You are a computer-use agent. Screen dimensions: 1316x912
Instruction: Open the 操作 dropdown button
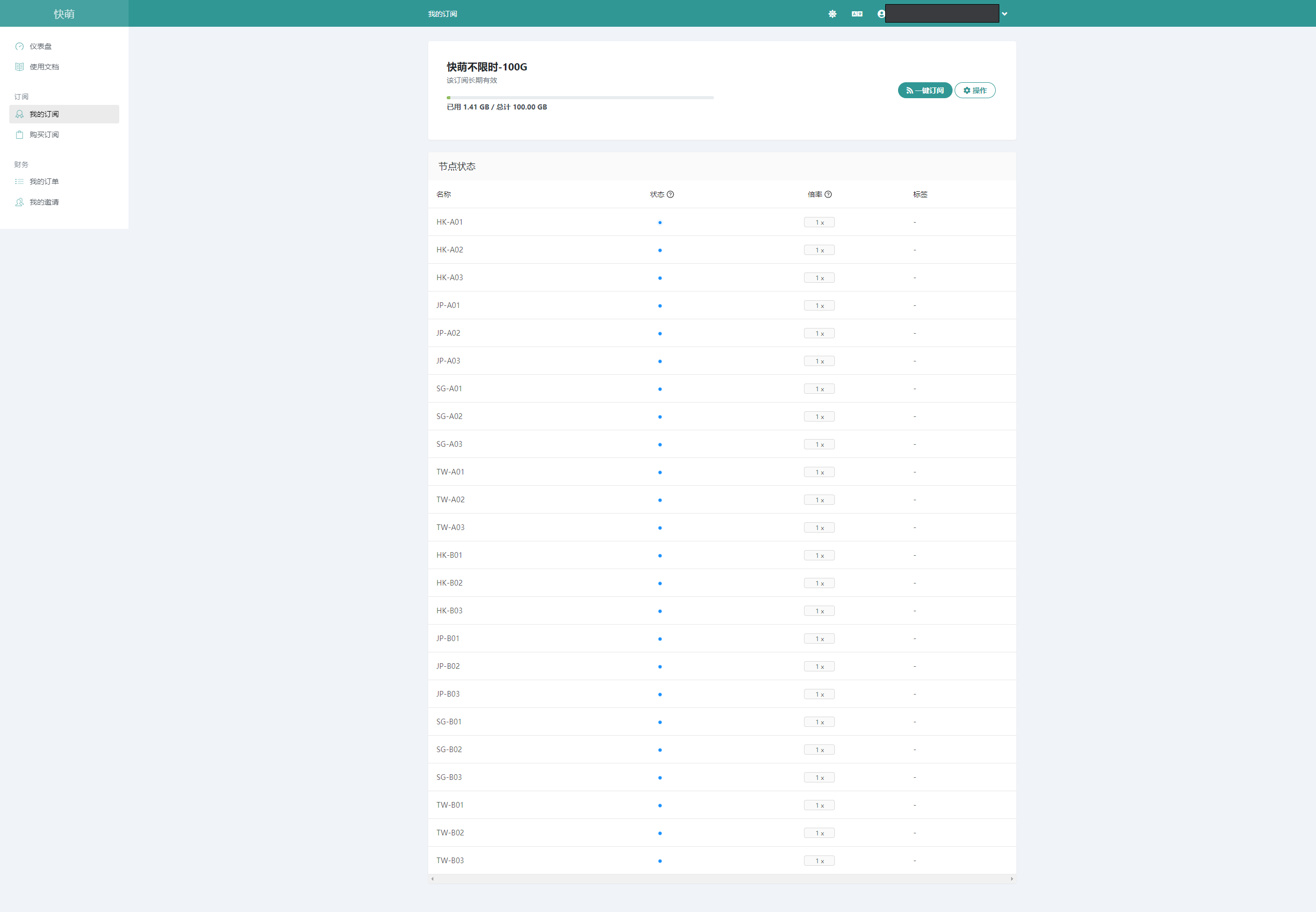(x=974, y=90)
